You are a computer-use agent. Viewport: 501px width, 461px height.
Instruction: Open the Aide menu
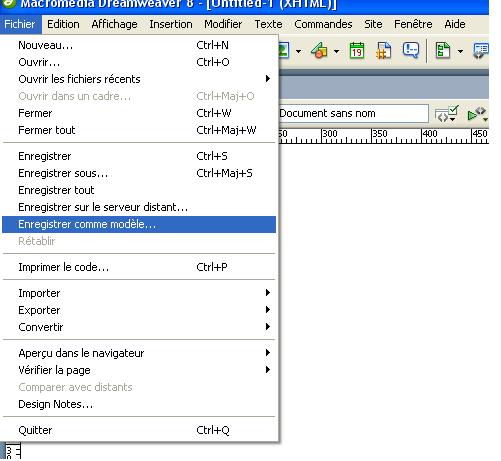[455, 24]
